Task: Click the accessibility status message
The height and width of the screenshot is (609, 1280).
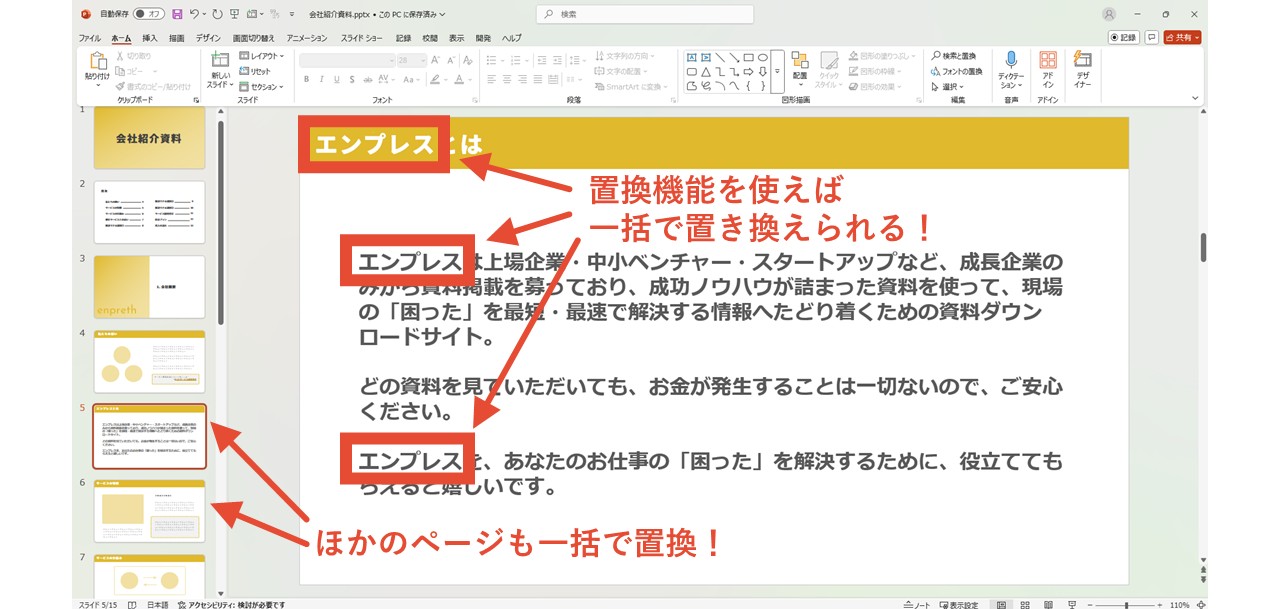Action: 231,604
